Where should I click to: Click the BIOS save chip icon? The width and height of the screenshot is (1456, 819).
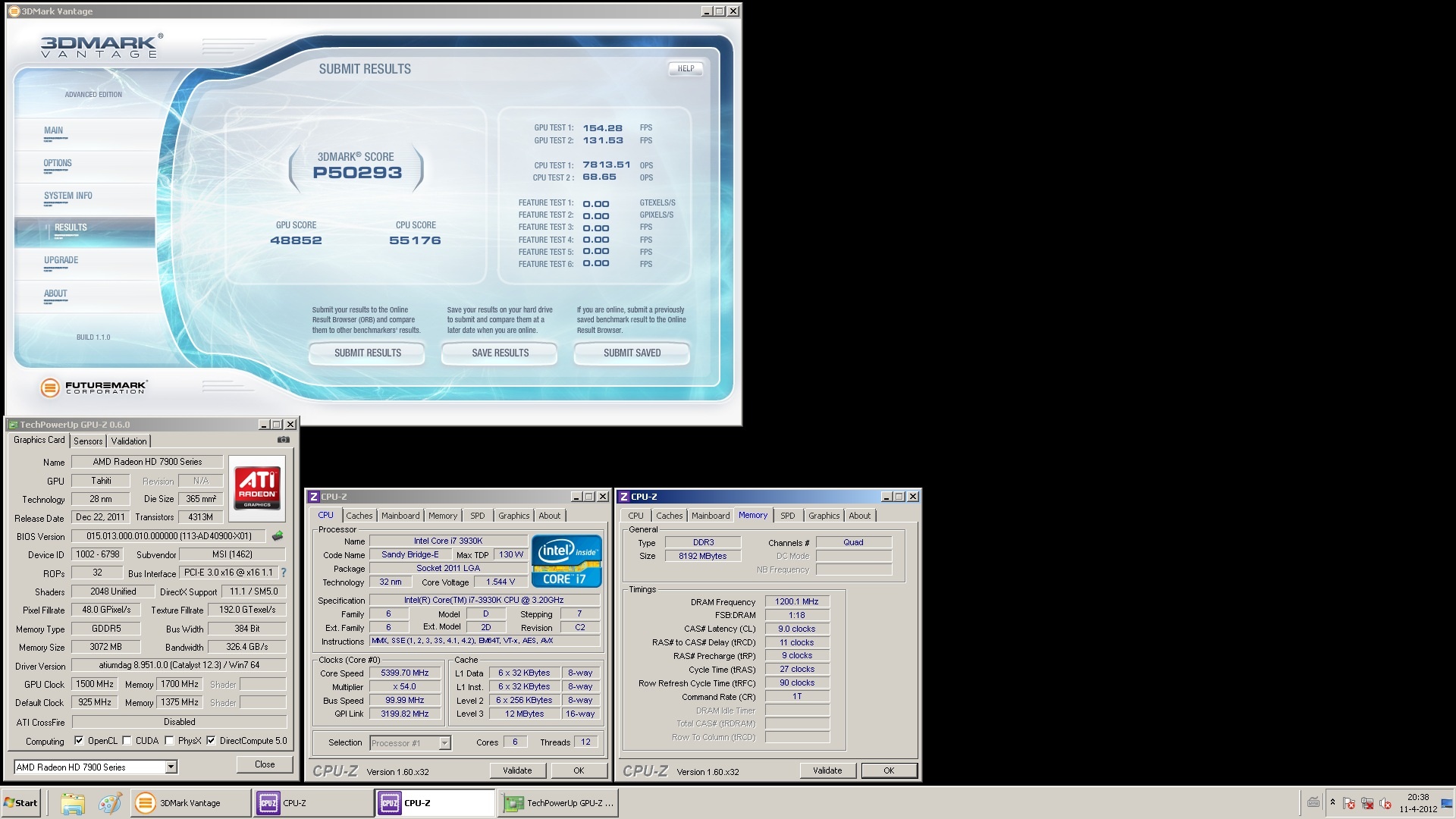pyautogui.click(x=278, y=536)
